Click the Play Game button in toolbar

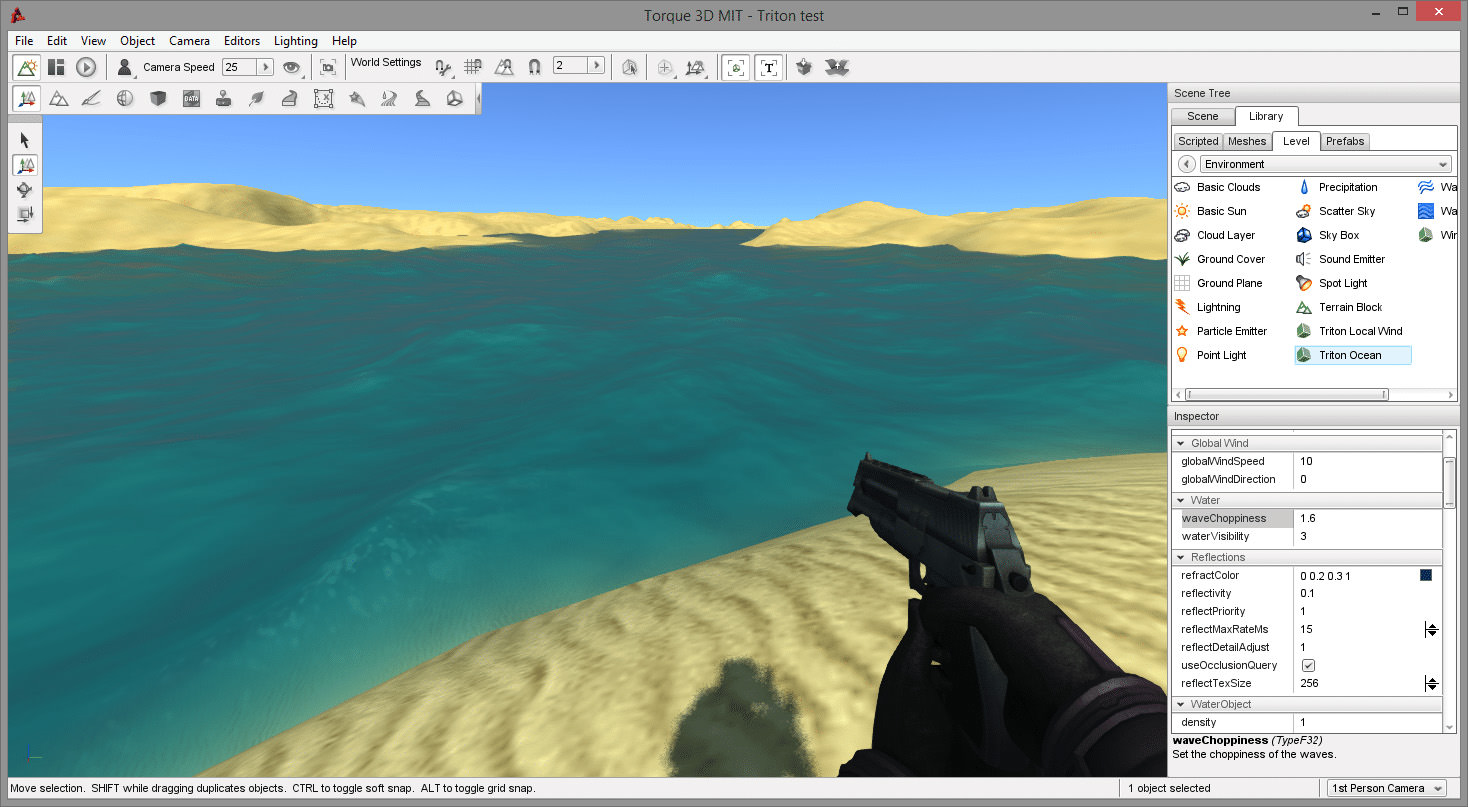[86, 67]
